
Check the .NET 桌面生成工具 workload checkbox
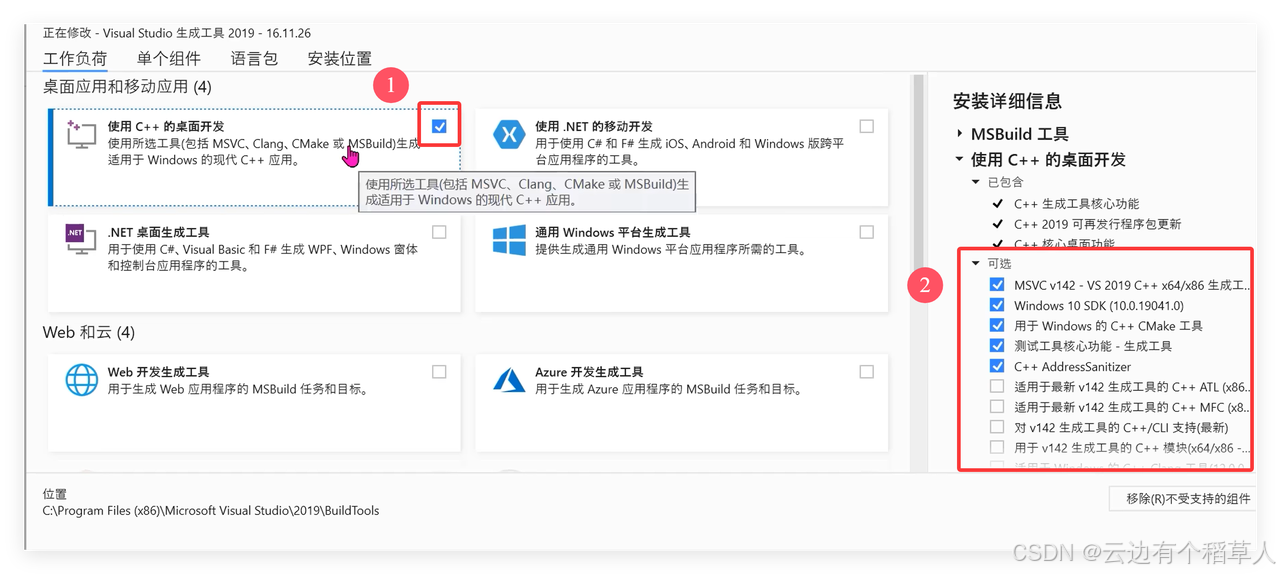[439, 232]
